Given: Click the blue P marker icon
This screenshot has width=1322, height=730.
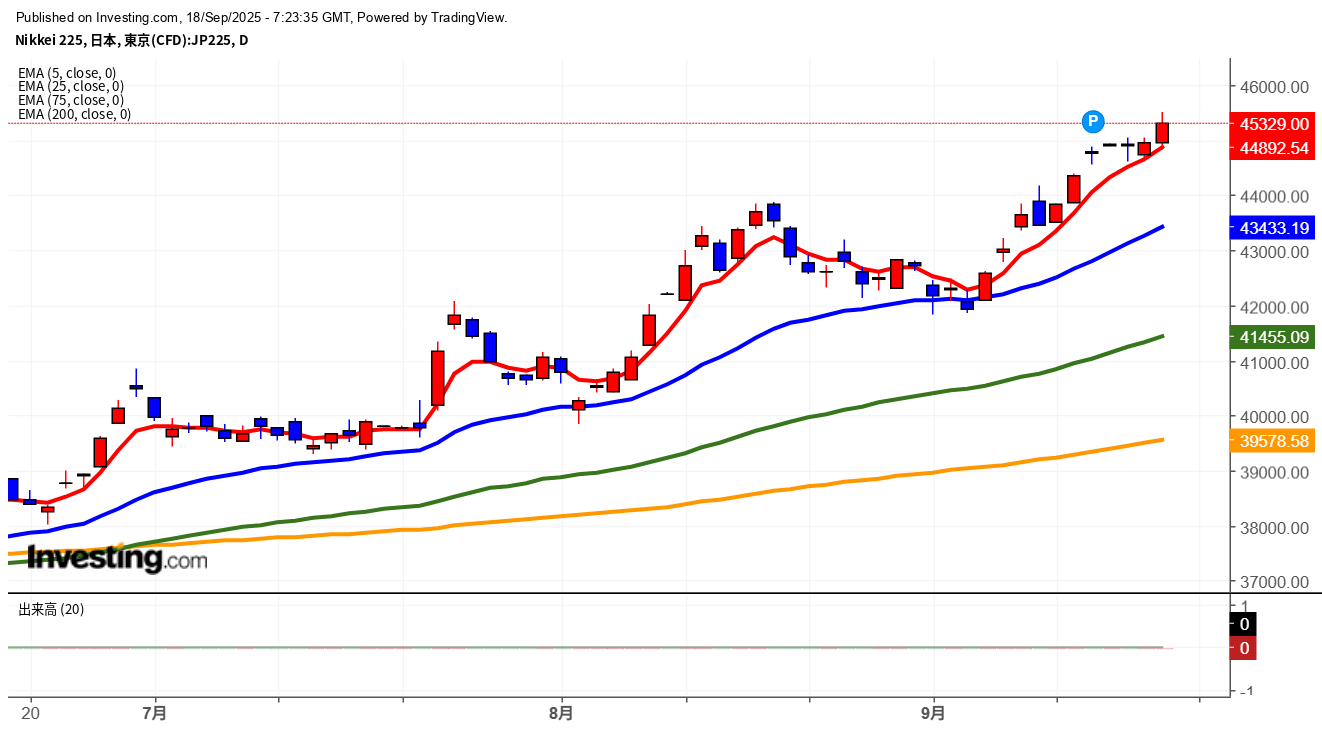Looking at the screenshot, I should (1093, 121).
